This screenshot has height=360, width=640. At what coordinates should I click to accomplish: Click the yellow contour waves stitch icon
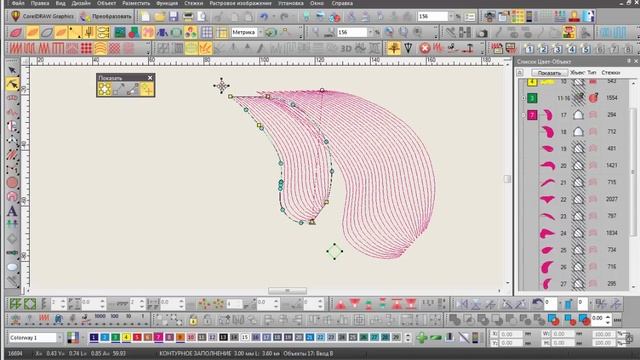100,49
